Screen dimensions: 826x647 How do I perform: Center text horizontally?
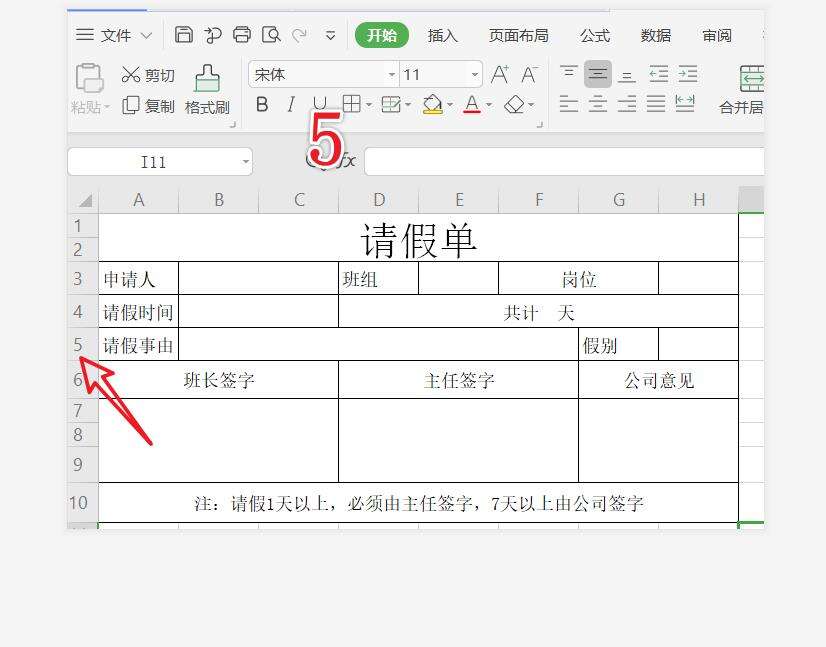[597, 104]
